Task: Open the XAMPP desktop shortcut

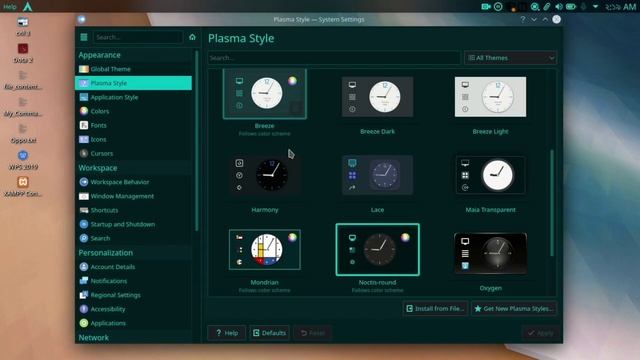Action: click(23, 186)
